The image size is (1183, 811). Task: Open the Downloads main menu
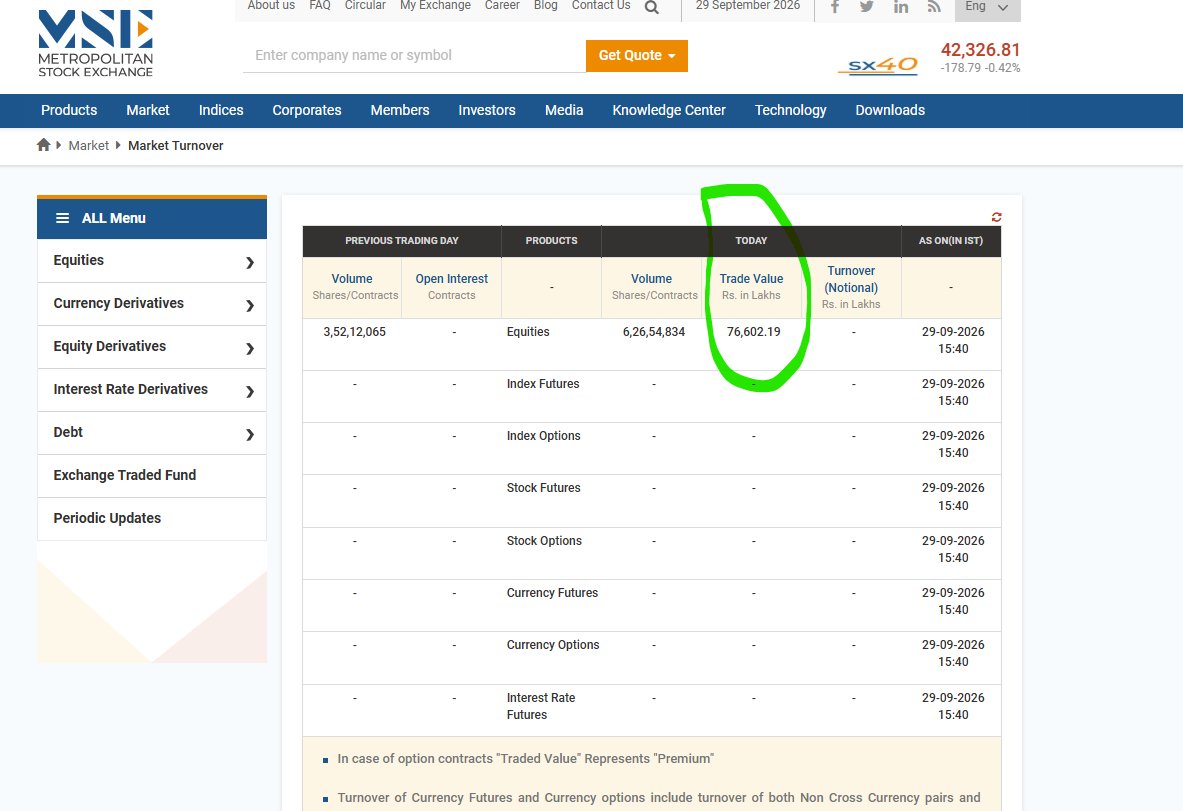point(890,110)
